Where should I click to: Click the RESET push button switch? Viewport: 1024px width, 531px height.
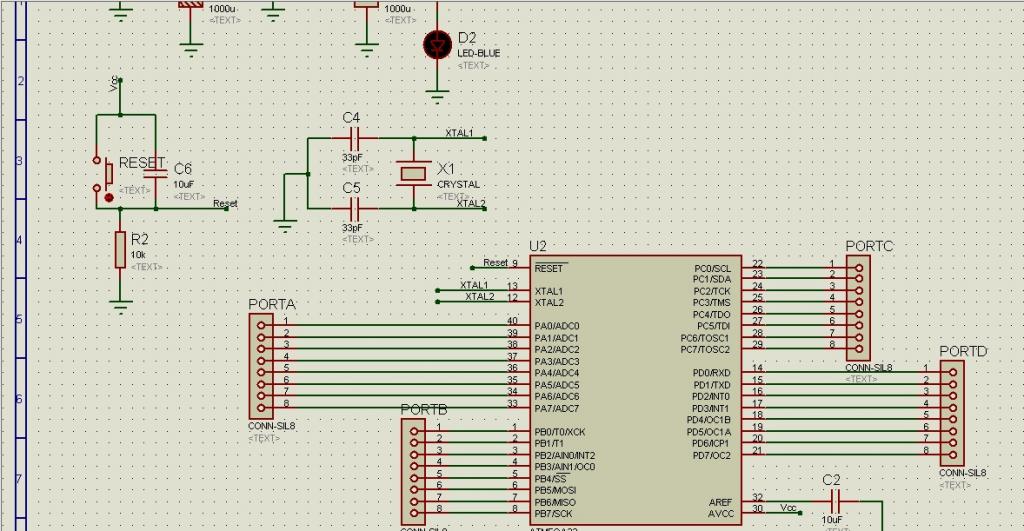point(103,175)
